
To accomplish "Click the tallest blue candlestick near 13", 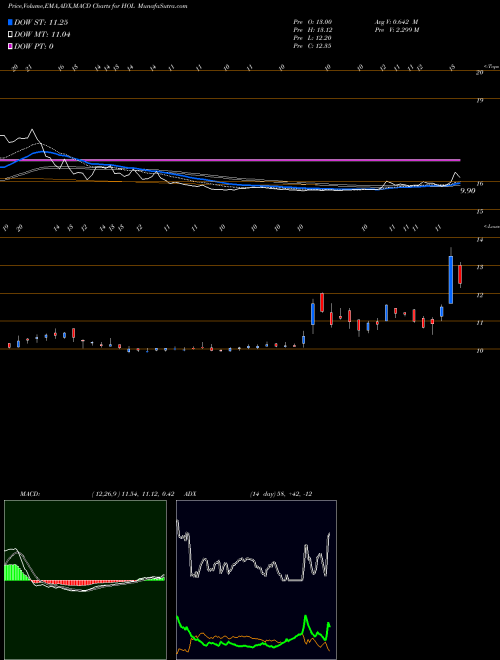I will pyautogui.click(x=451, y=279).
